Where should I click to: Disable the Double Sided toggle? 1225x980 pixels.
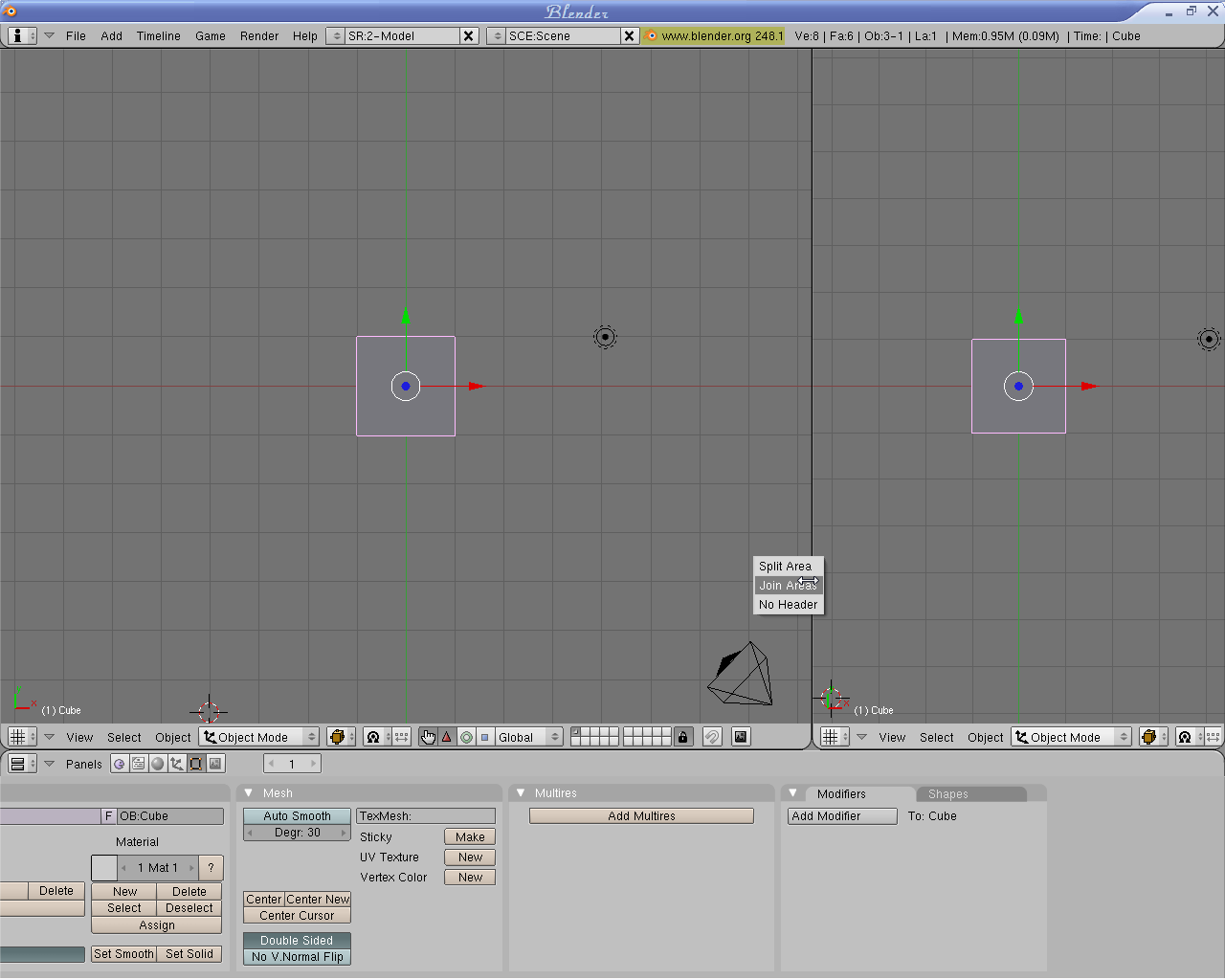(297, 941)
